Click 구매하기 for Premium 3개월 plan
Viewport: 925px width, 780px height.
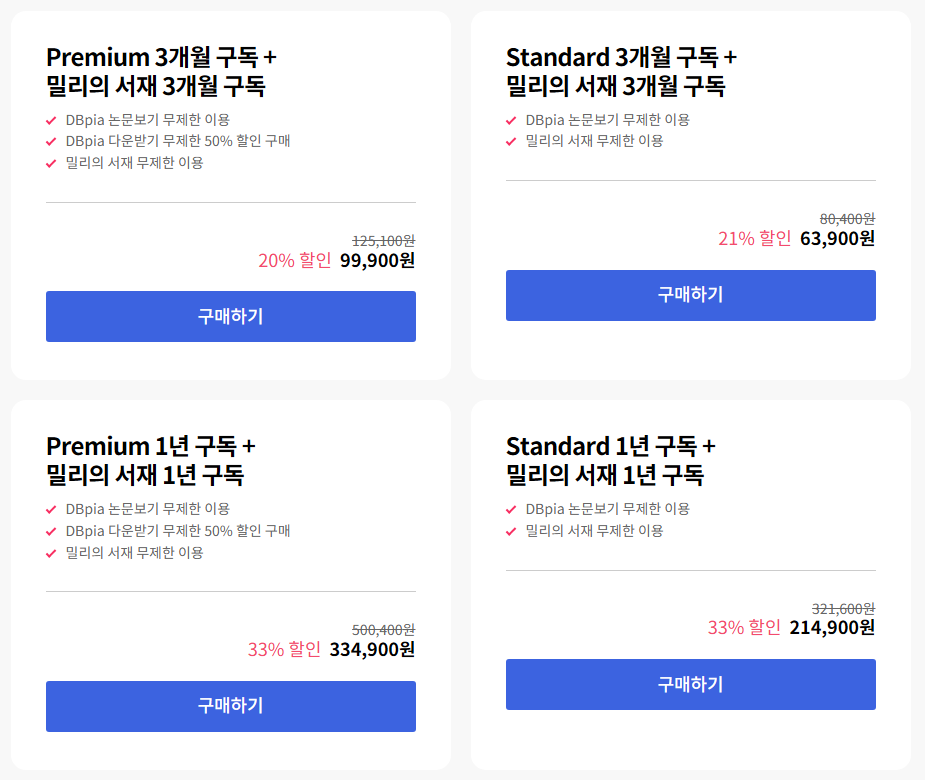pos(230,316)
